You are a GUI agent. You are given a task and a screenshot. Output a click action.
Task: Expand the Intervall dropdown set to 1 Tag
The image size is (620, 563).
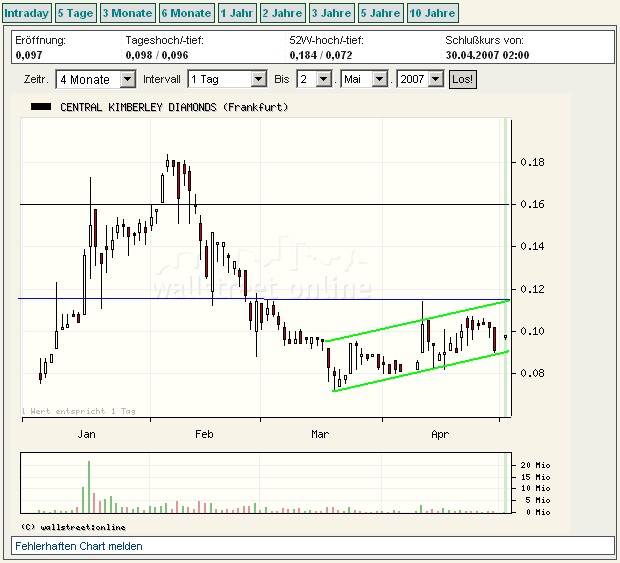(227, 78)
